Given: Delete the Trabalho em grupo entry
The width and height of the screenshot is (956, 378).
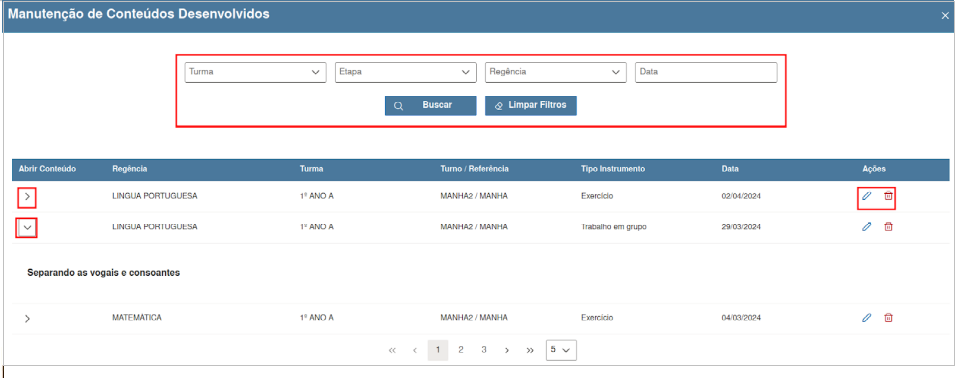Looking at the screenshot, I should coord(889,226).
